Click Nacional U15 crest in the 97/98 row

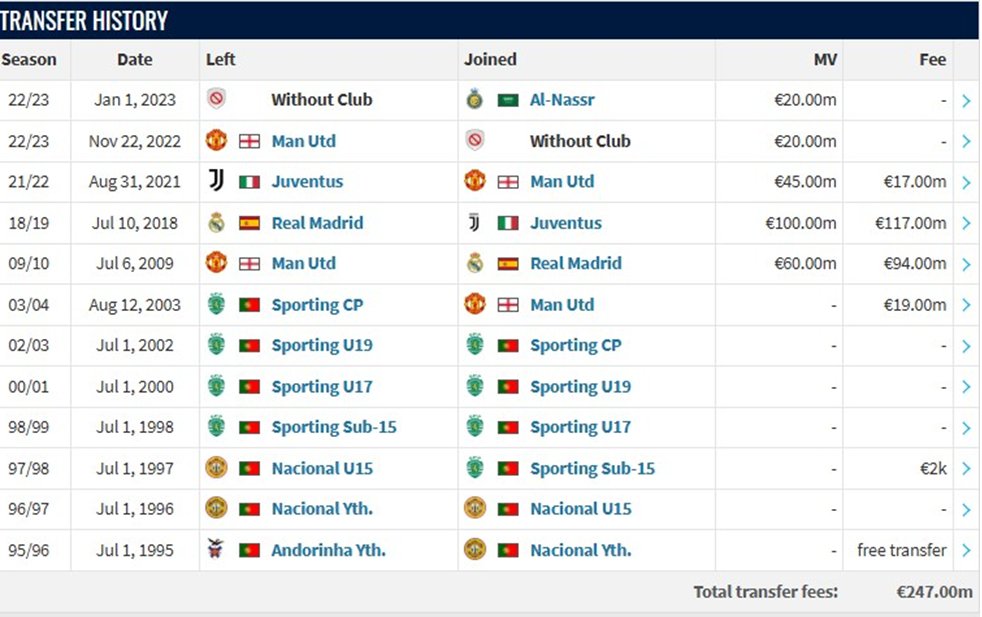(x=216, y=468)
